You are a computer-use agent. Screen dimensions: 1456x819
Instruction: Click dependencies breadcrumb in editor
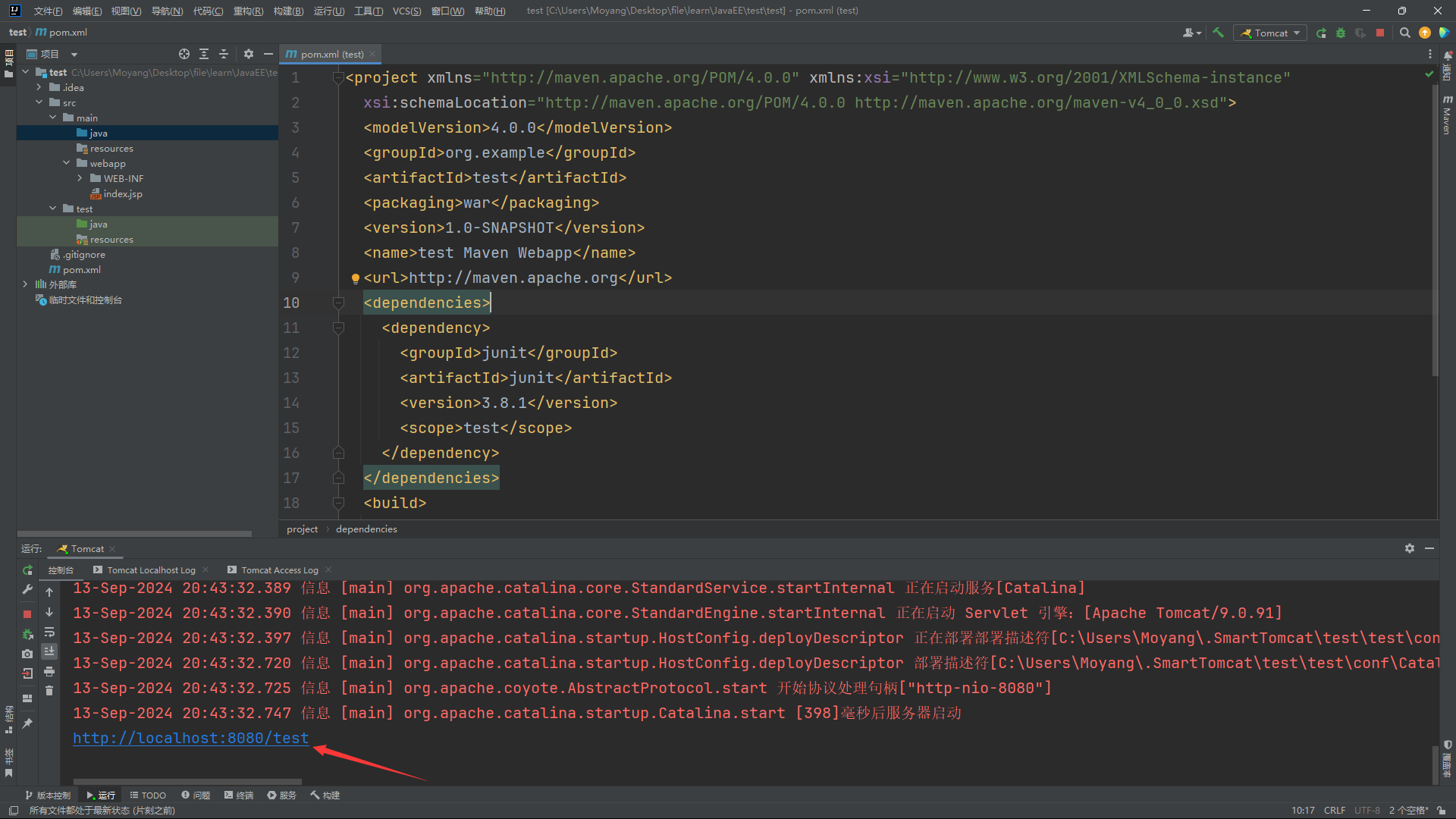366,529
